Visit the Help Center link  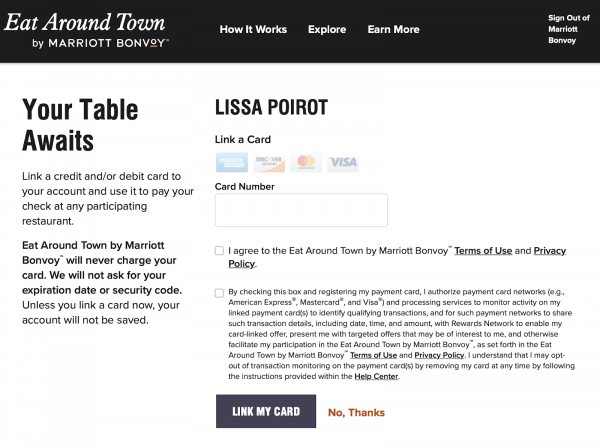click(377, 376)
